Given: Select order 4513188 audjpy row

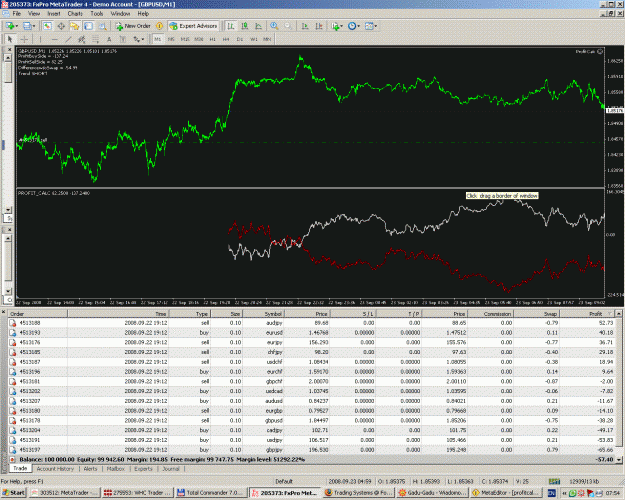Looking at the screenshot, I should [311, 323].
